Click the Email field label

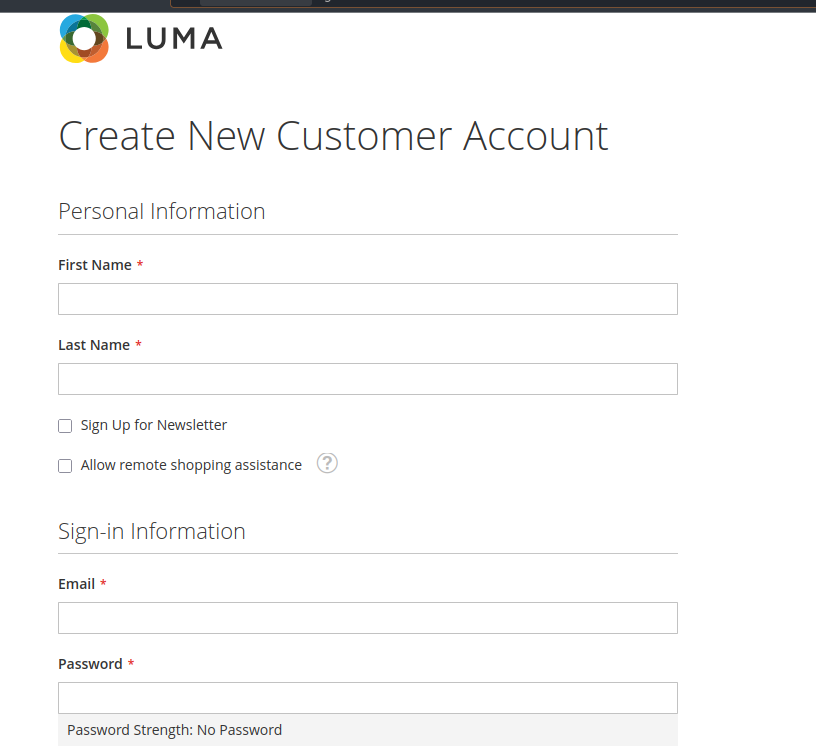(x=76, y=584)
